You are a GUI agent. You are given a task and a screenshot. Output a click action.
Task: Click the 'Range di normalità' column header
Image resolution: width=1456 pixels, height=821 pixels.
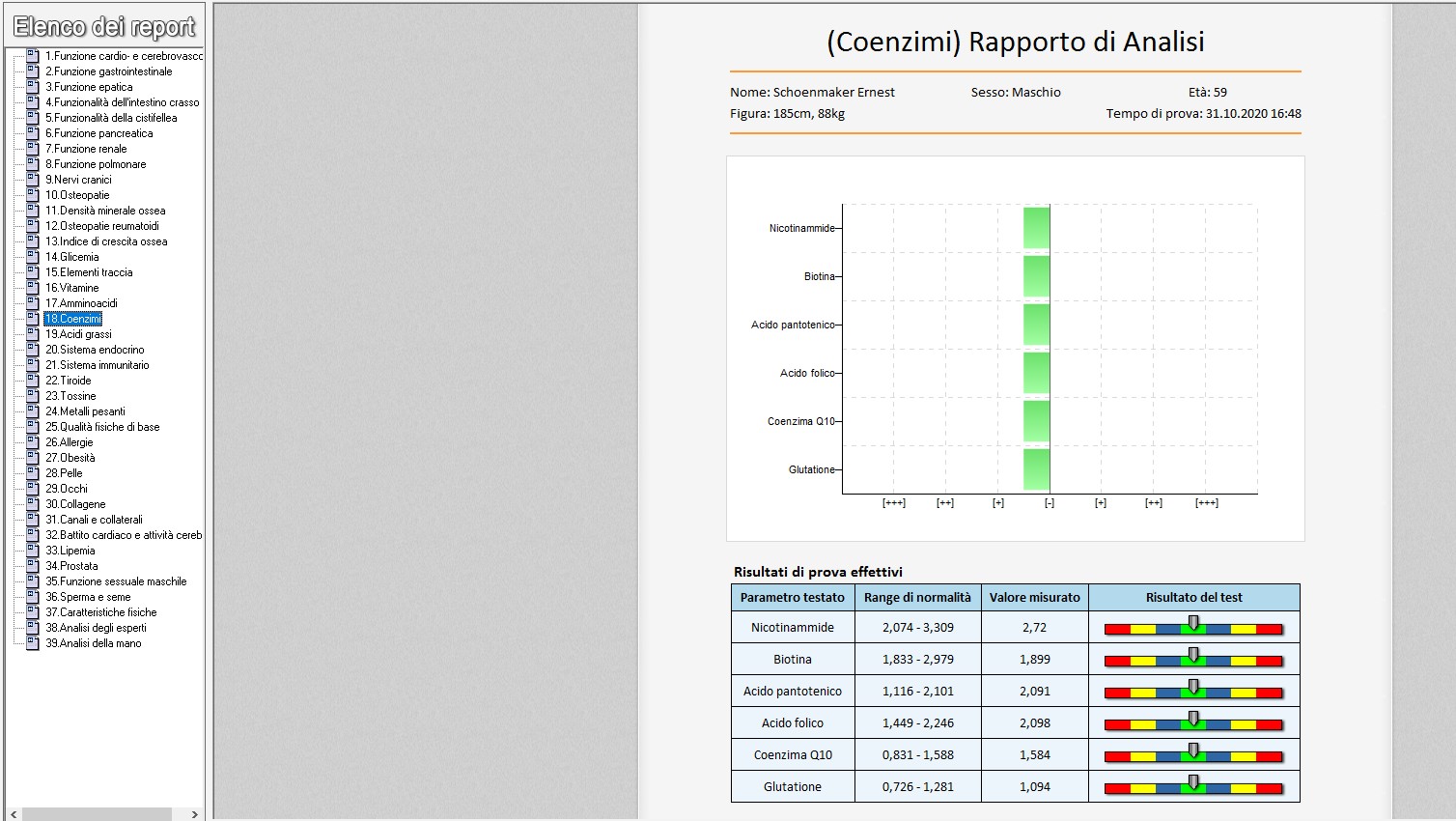pyautogui.click(x=917, y=598)
